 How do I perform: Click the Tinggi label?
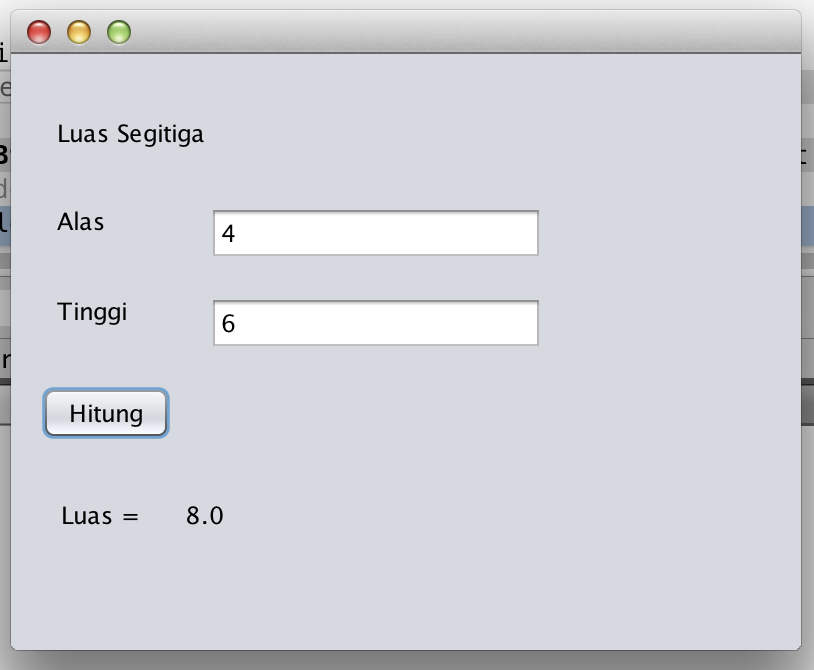93,312
